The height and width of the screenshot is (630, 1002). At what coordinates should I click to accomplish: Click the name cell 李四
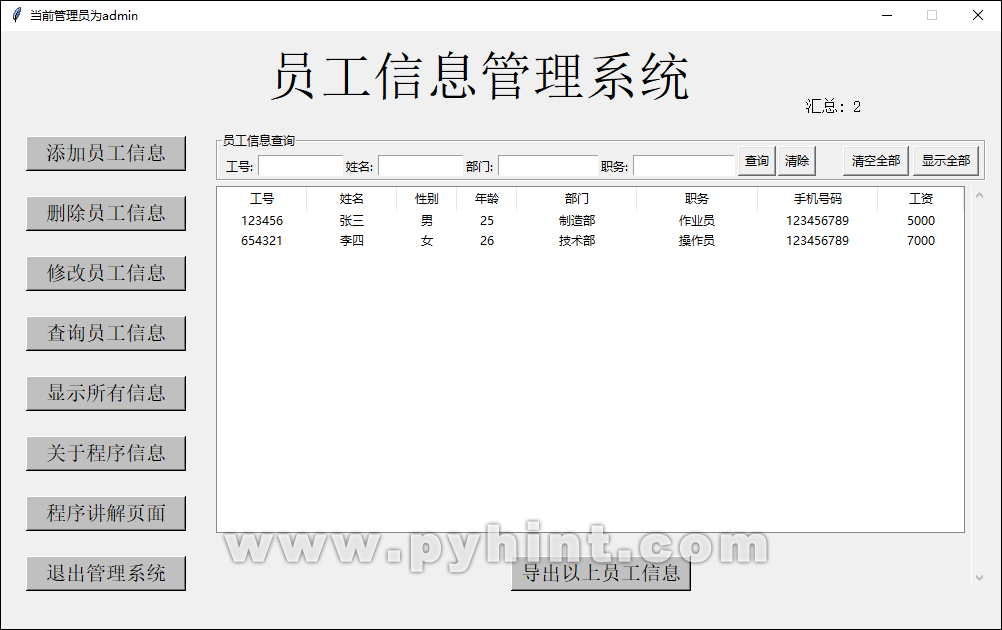click(x=351, y=241)
